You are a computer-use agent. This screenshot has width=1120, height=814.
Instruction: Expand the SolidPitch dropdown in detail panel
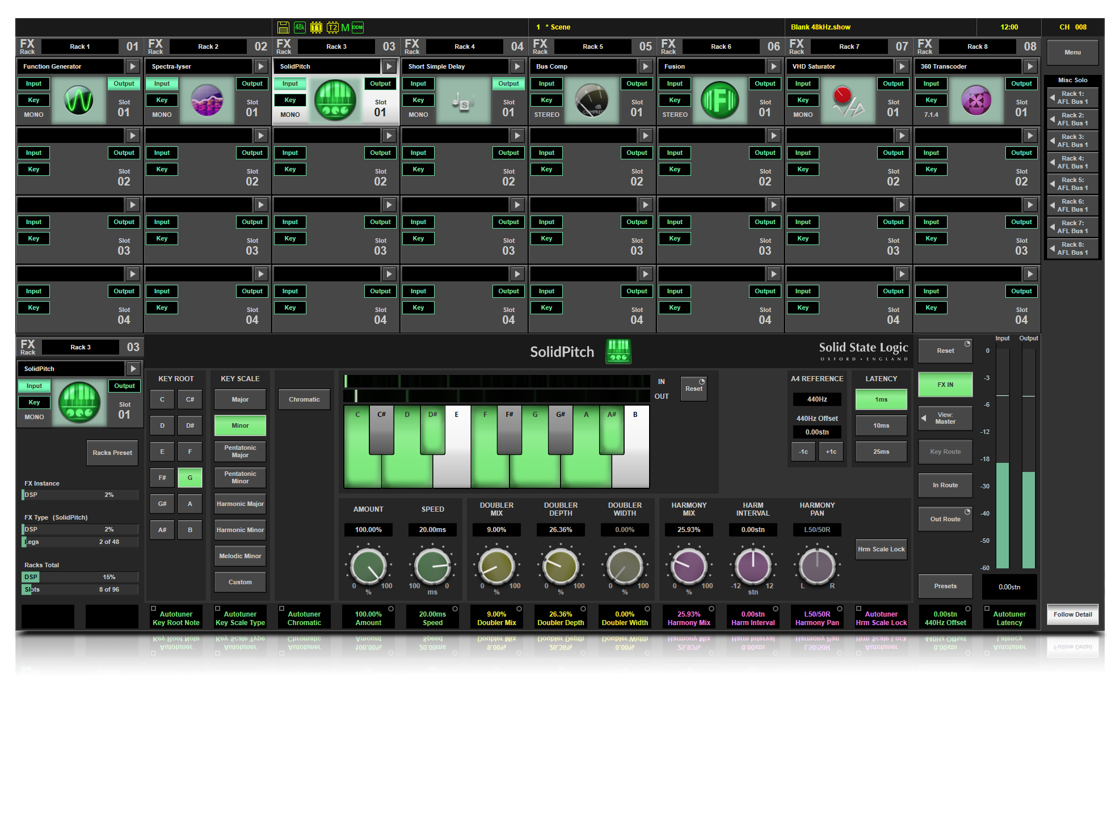(133, 368)
